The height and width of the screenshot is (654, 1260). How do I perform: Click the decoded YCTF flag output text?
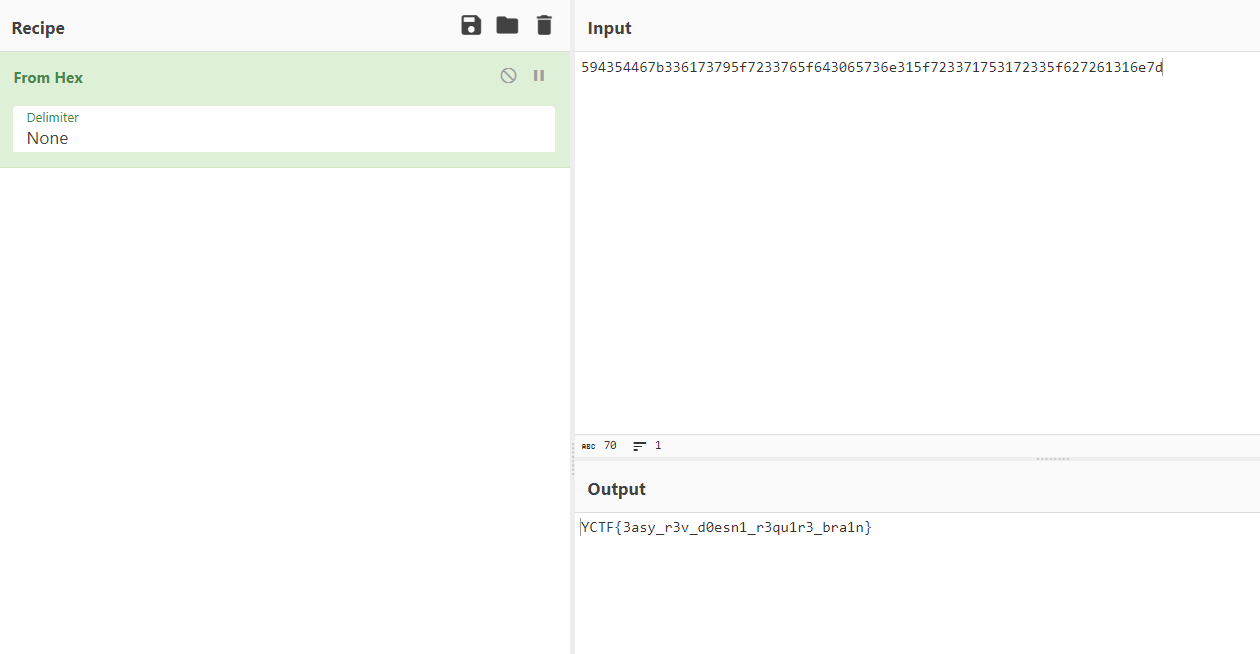(x=726, y=527)
